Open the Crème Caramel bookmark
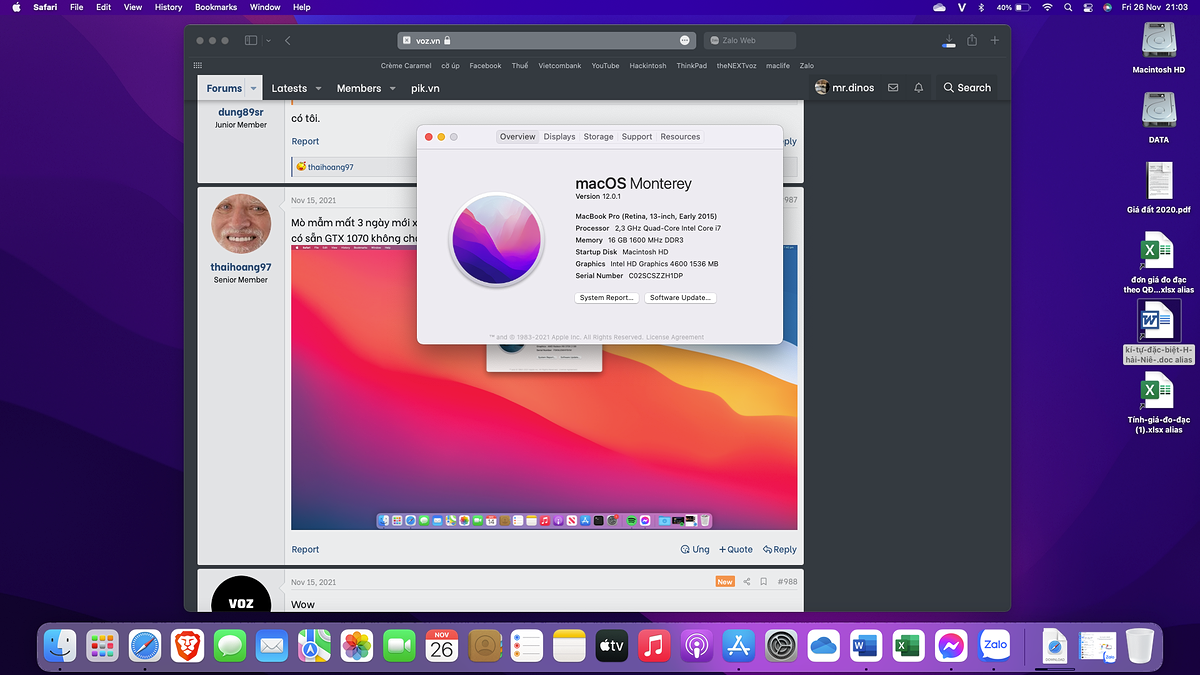This screenshot has width=1200, height=675. pos(406,65)
